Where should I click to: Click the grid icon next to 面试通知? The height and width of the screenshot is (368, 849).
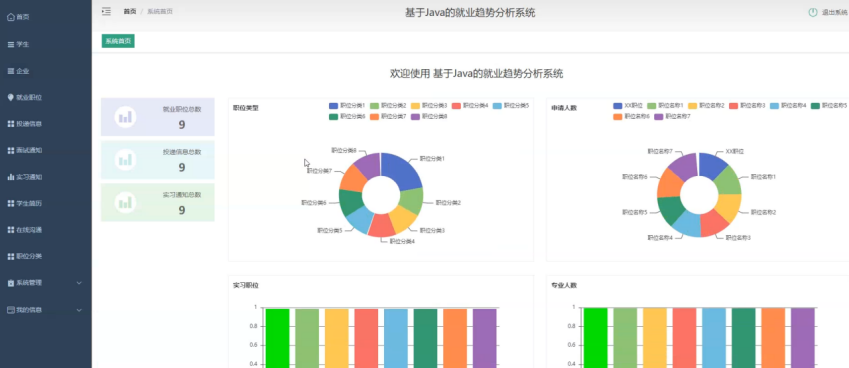(x=11, y=150)
